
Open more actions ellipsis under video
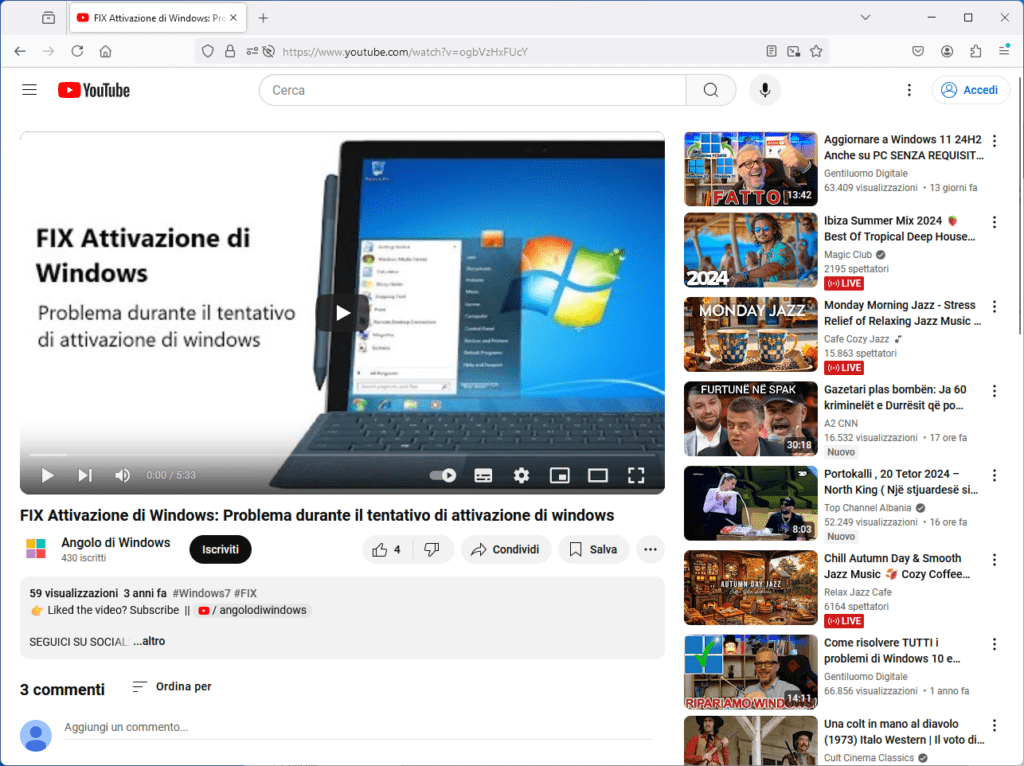click(x=650, y=549)
